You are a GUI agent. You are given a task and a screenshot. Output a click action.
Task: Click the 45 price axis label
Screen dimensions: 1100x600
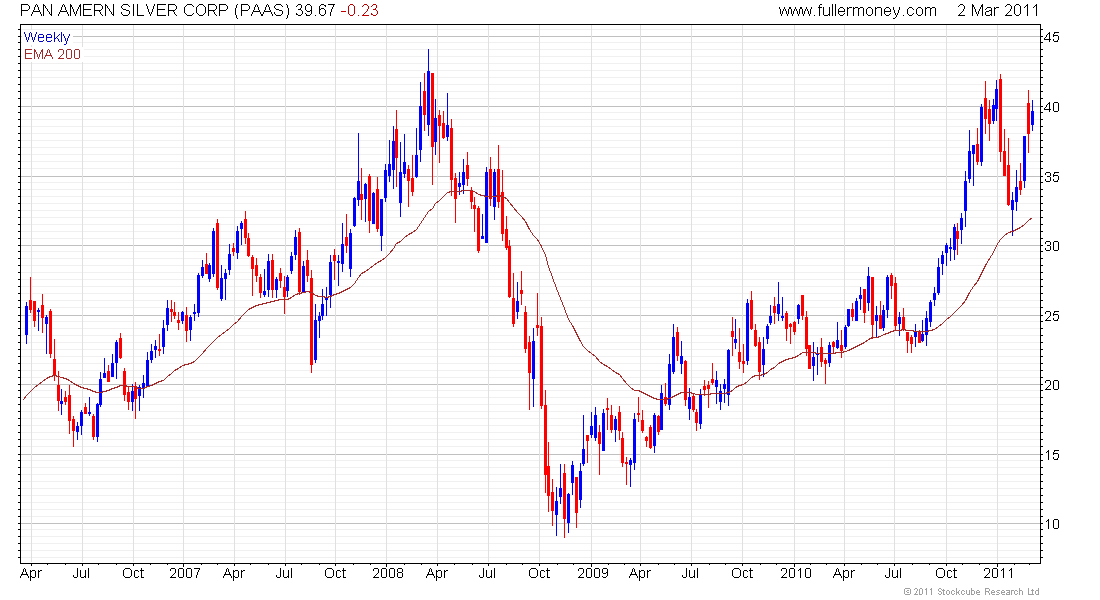point(1053,38)
